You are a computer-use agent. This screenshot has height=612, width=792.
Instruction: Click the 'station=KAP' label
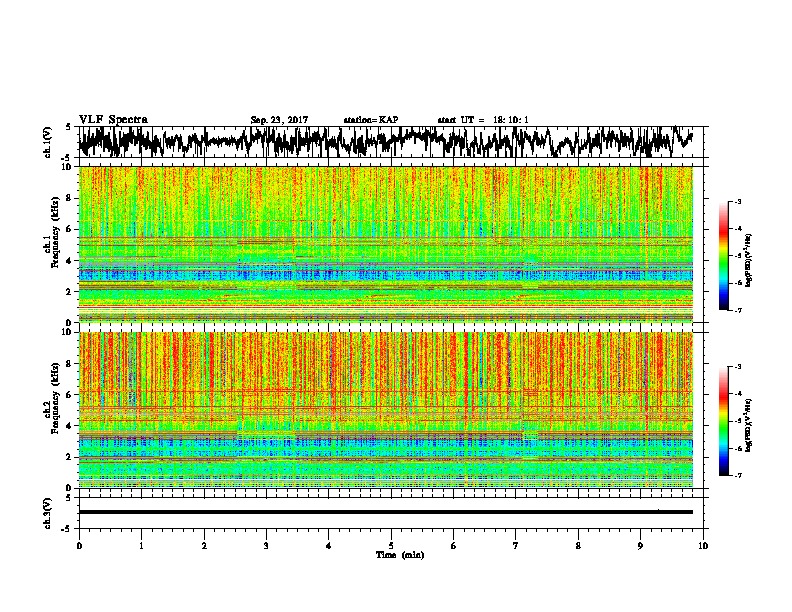tap(371, 120)
